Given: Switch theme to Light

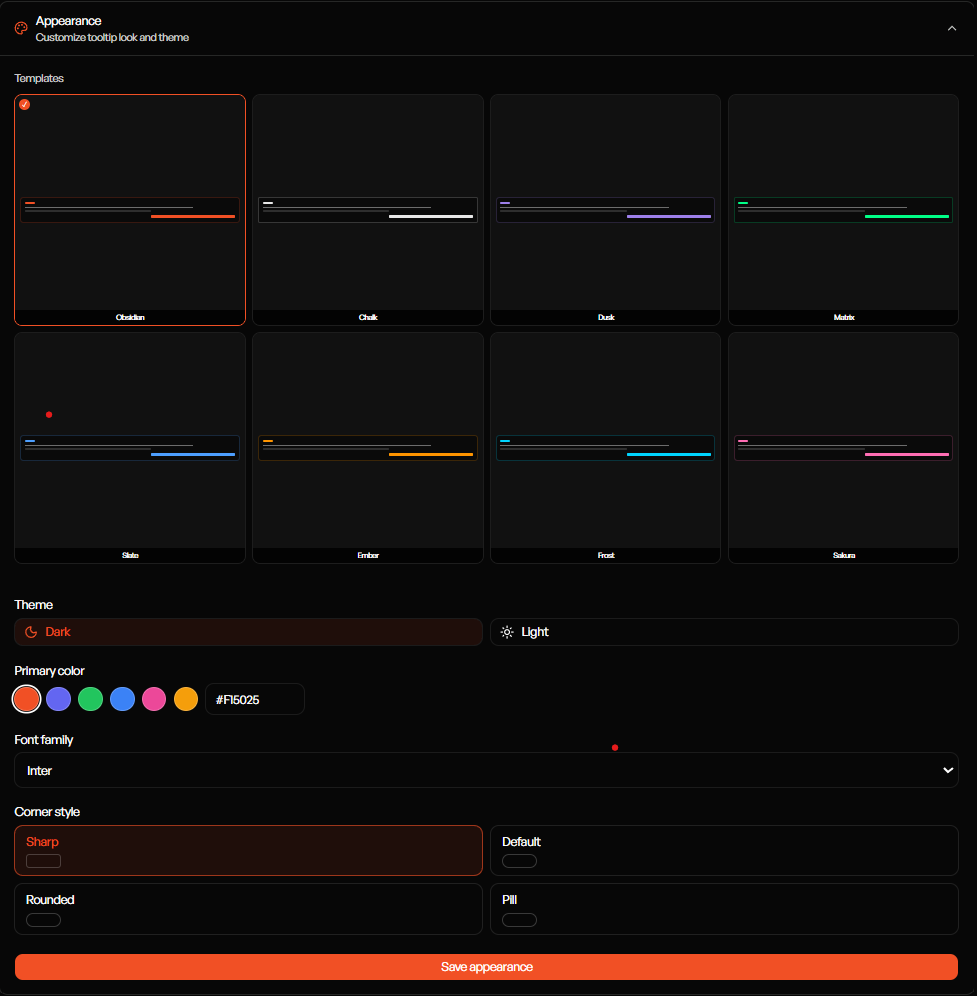Looking at the screenshot, I should point(724,632).
